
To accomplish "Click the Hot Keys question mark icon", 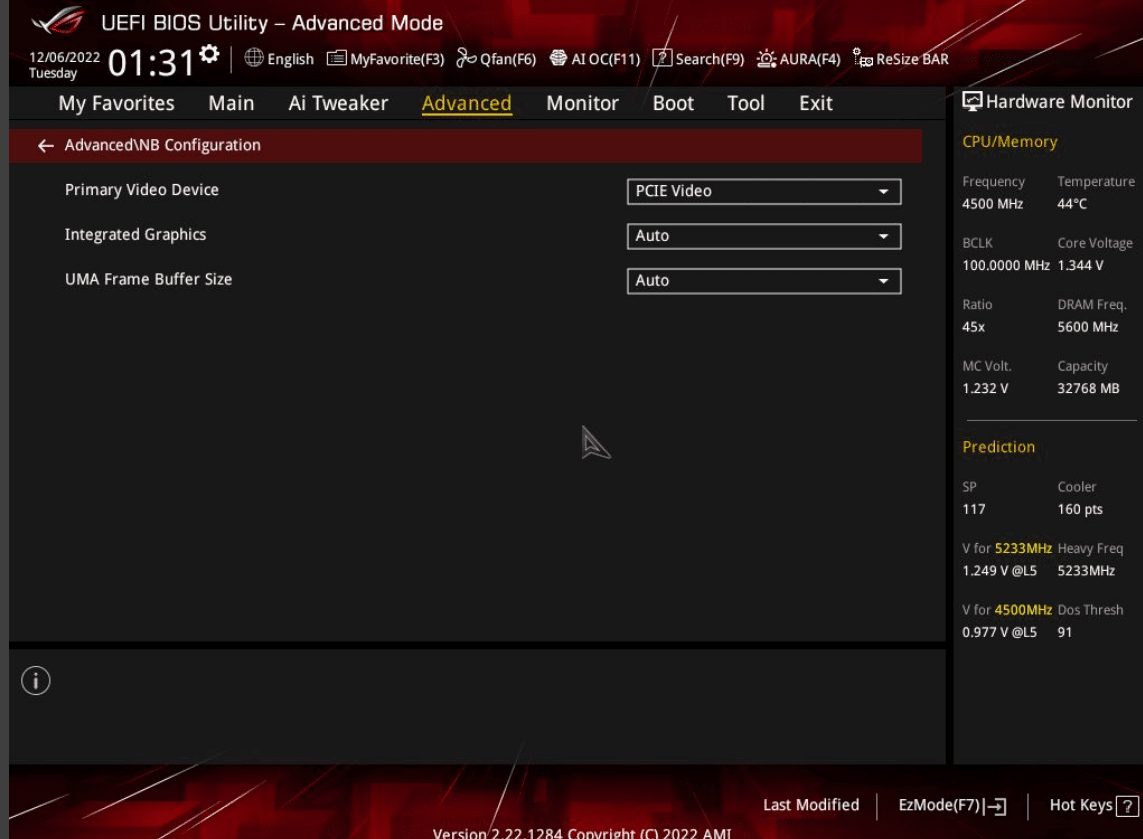I will (1127, 806).
